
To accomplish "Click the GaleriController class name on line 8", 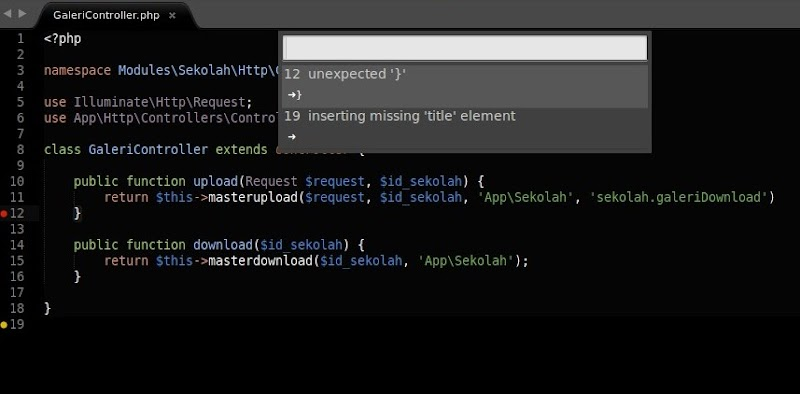I will (x=148, y=150).
